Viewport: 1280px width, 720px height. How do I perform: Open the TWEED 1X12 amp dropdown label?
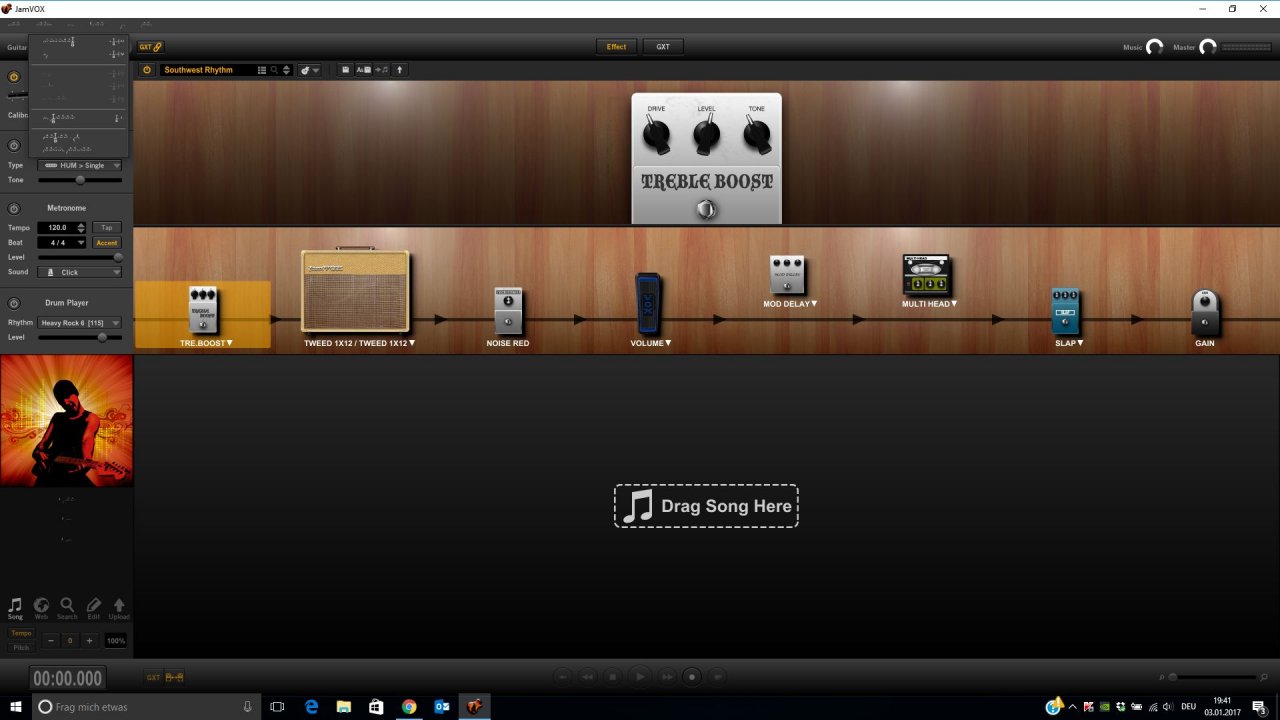click(360, 343)
